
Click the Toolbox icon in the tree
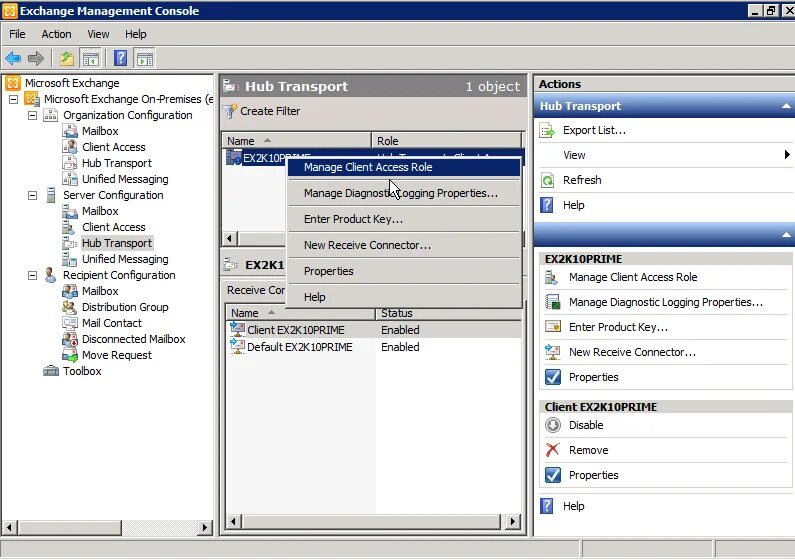(x=51, y=371)
